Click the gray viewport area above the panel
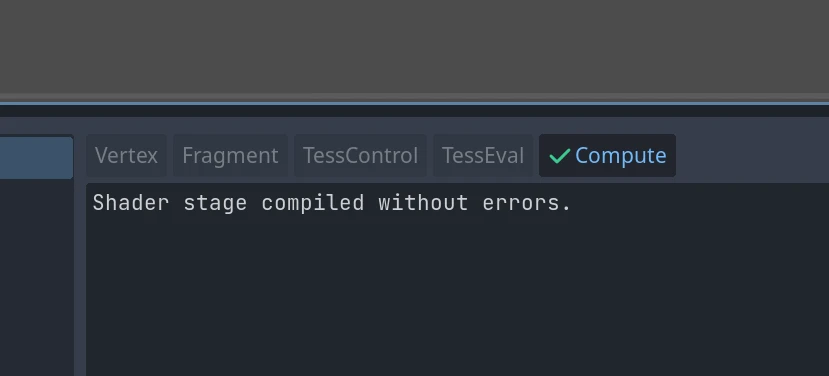The width and height of the screenshot is (829, 376). click(414, 48)
